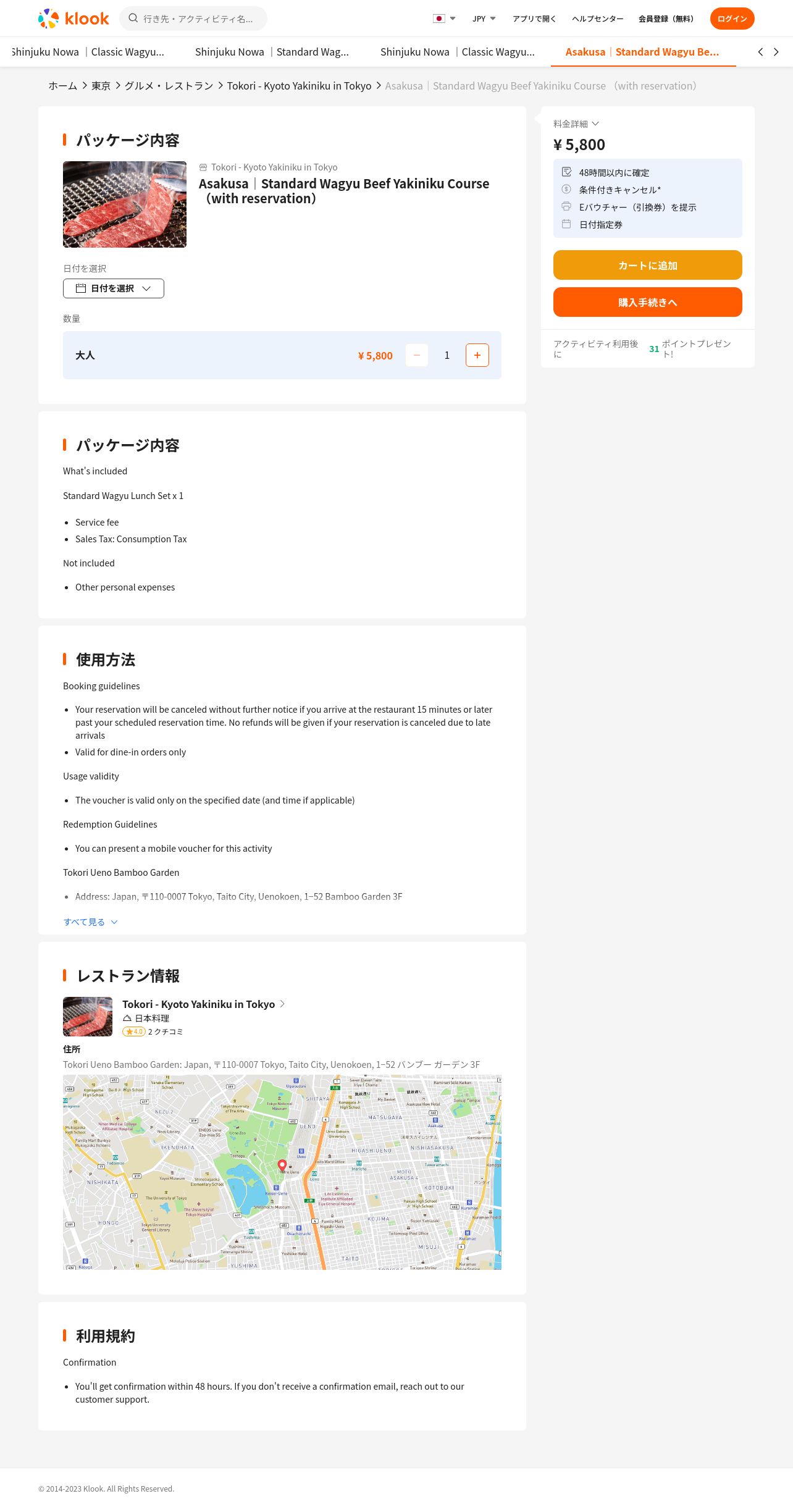Expand 料金詳細 price details

[576, 124]
